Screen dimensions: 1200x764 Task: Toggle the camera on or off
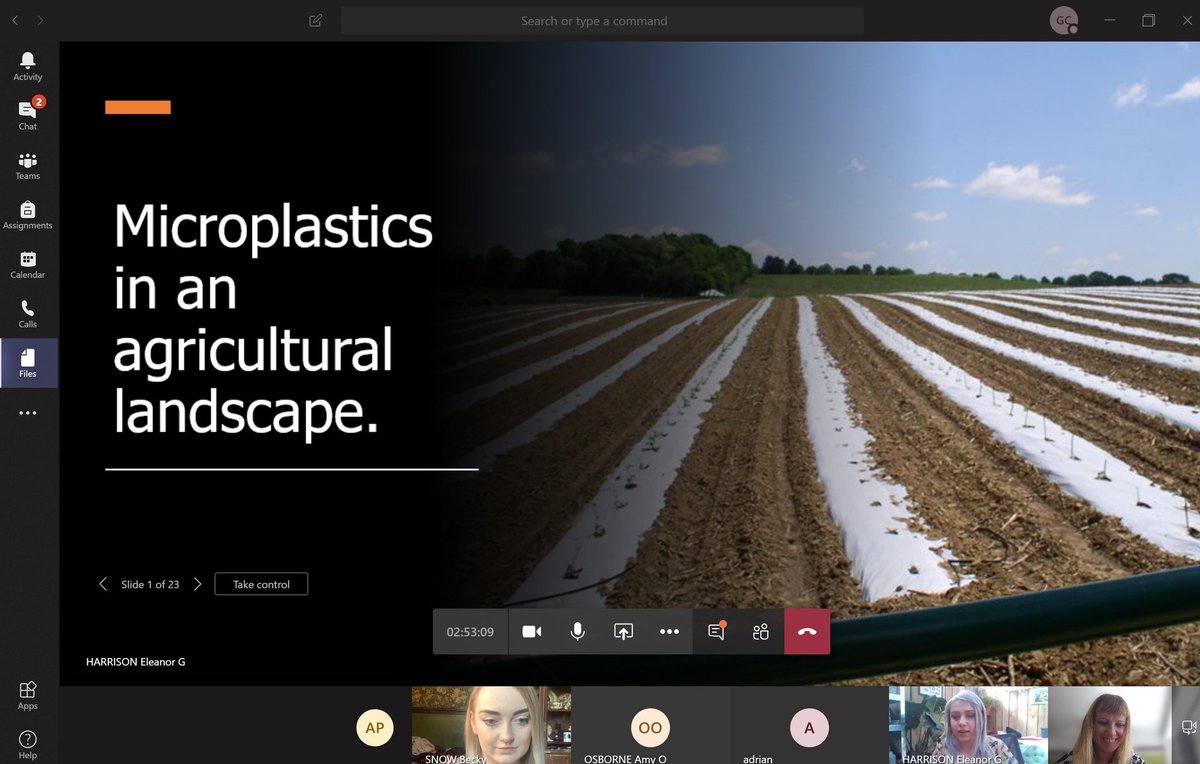[x=532, y=632]
